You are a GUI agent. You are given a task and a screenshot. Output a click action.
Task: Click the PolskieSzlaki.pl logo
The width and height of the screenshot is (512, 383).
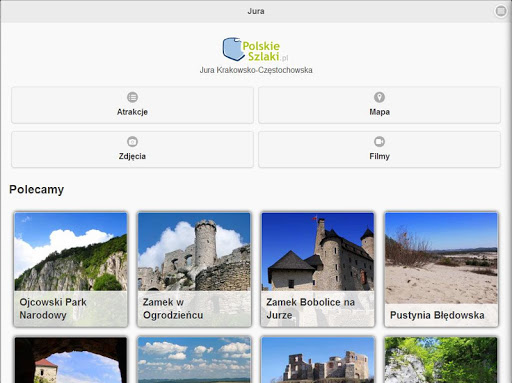click(x=255, y=49)
